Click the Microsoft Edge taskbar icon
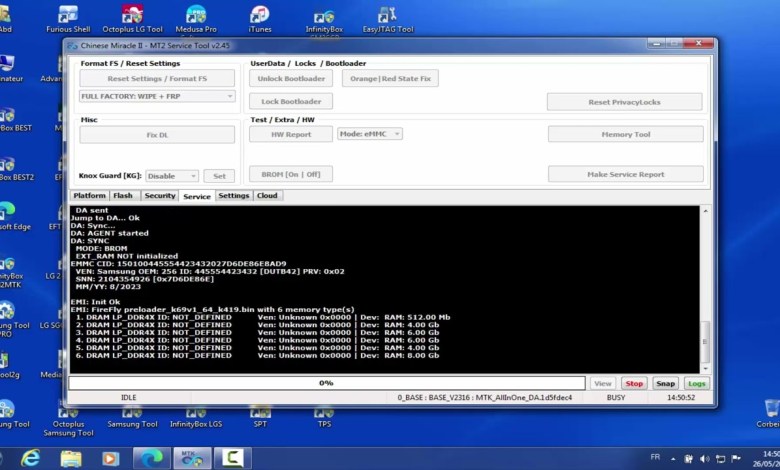 click(x=150, y=457)
